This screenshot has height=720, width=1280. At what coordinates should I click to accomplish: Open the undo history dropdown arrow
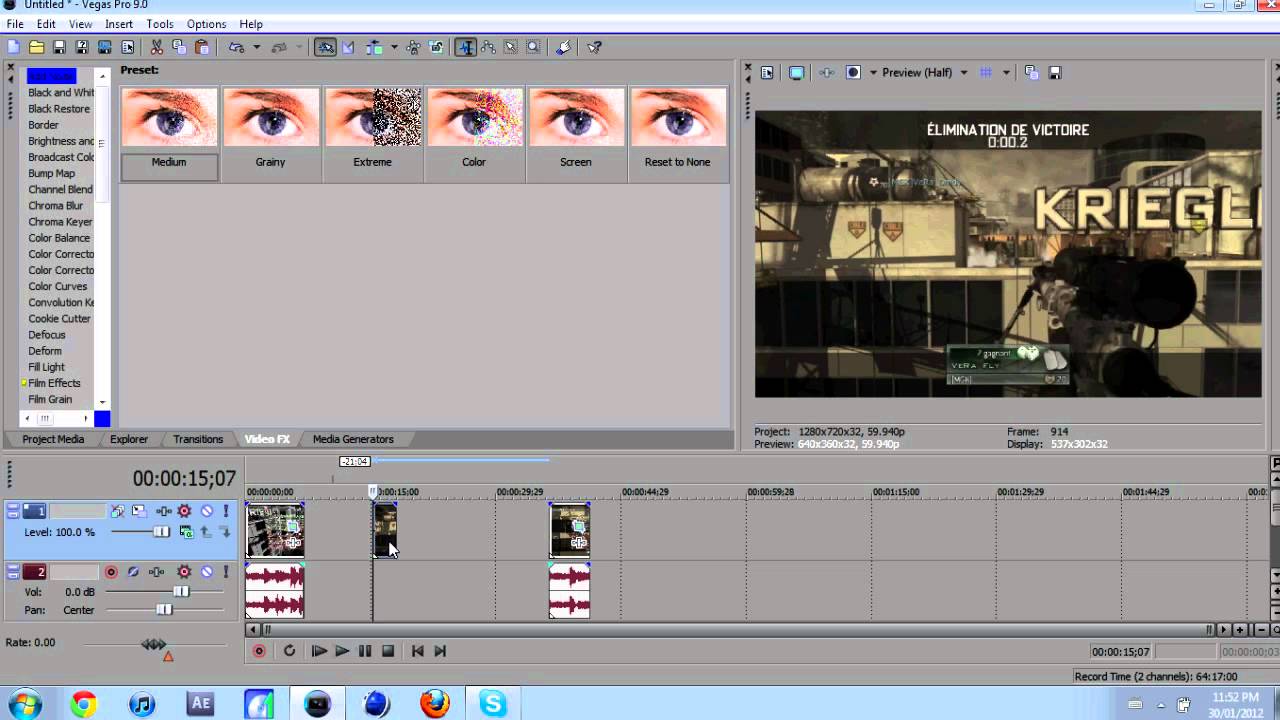pyautogui.click(x=256, y=47)
